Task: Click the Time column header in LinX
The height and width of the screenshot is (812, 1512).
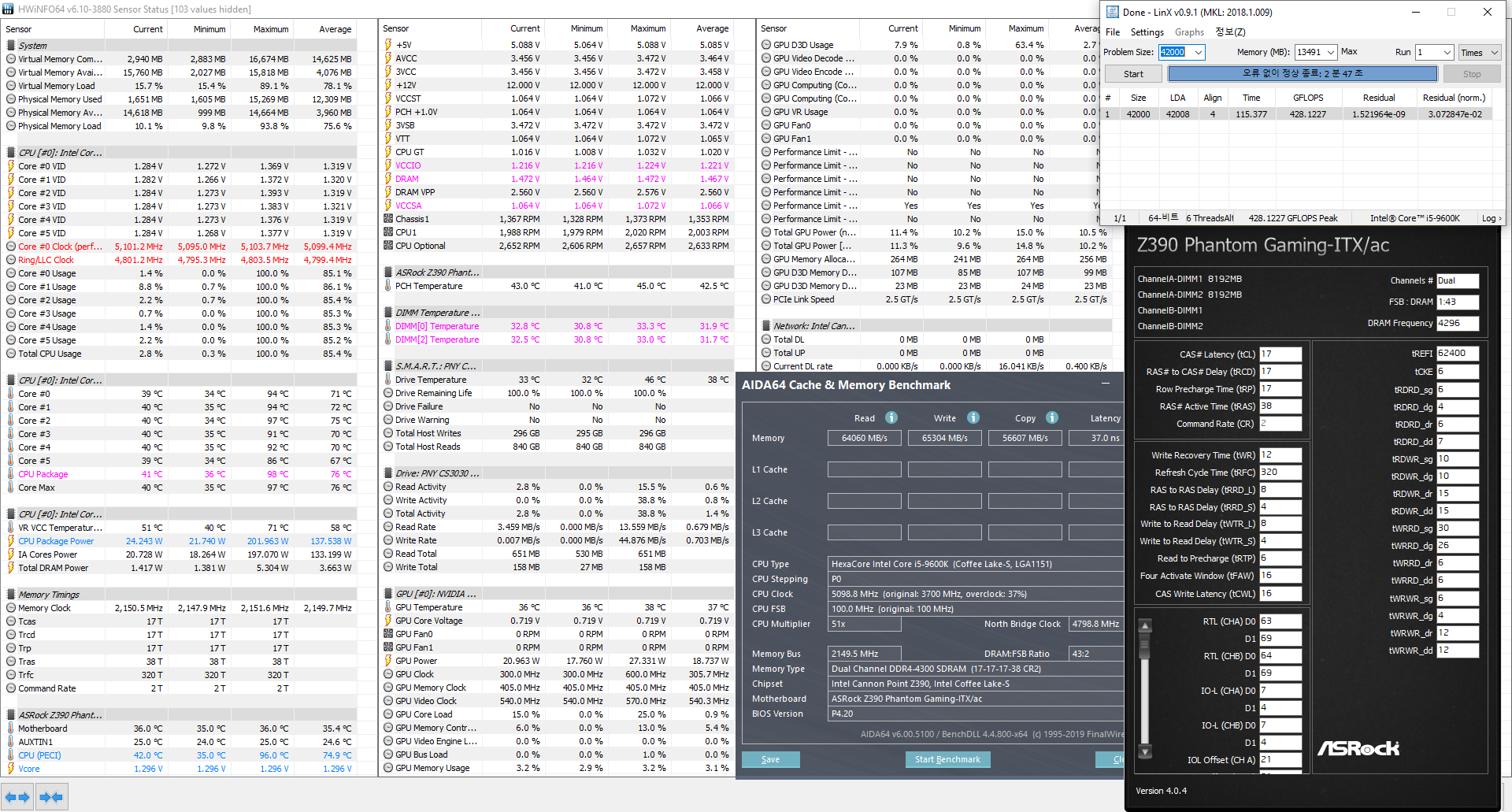Action: point(1251,98)
